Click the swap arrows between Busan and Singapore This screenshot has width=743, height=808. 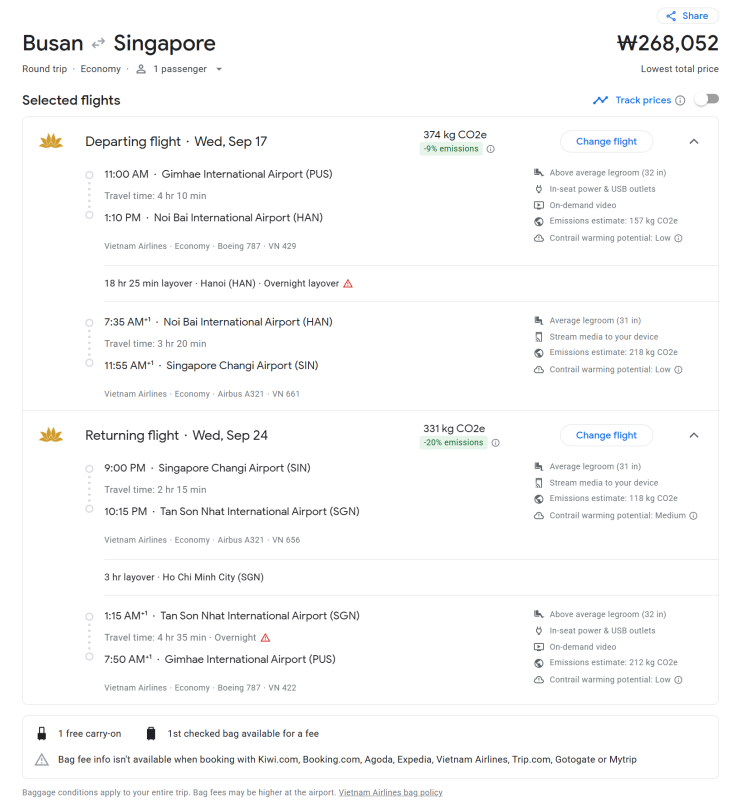(x=98, y=44)
